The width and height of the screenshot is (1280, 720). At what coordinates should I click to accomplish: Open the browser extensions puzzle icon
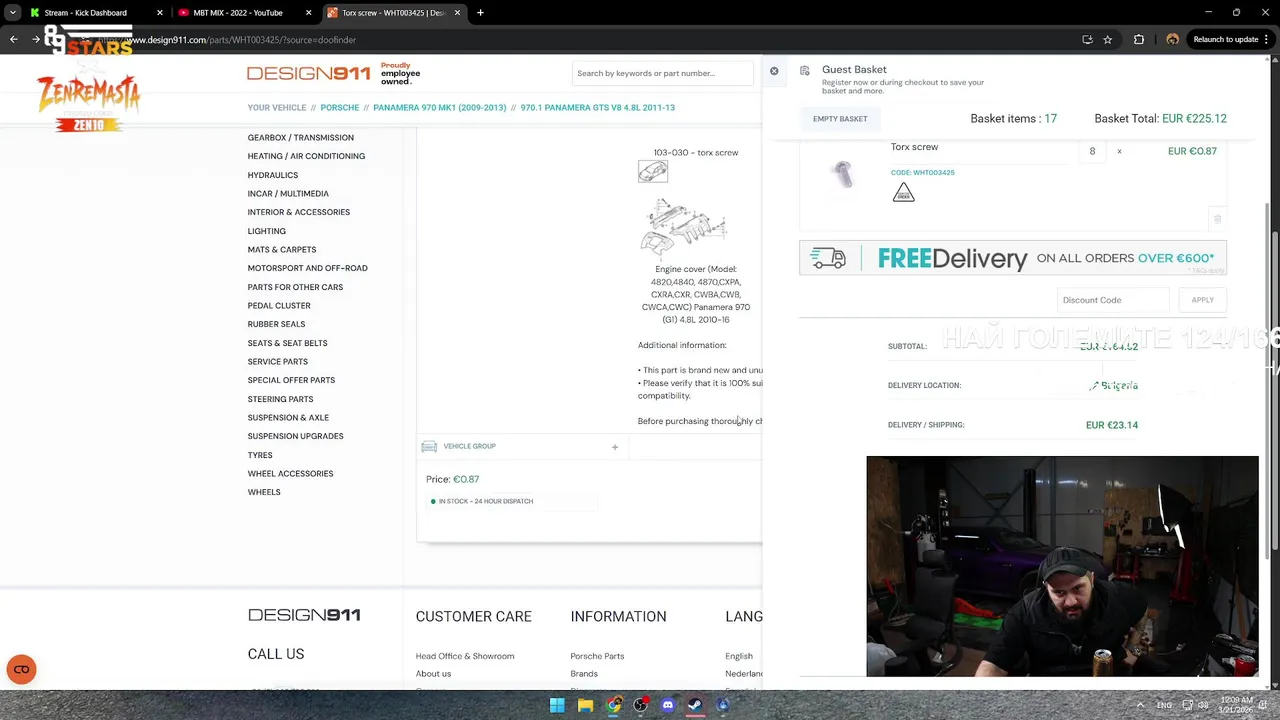[x=1139, y=40]
